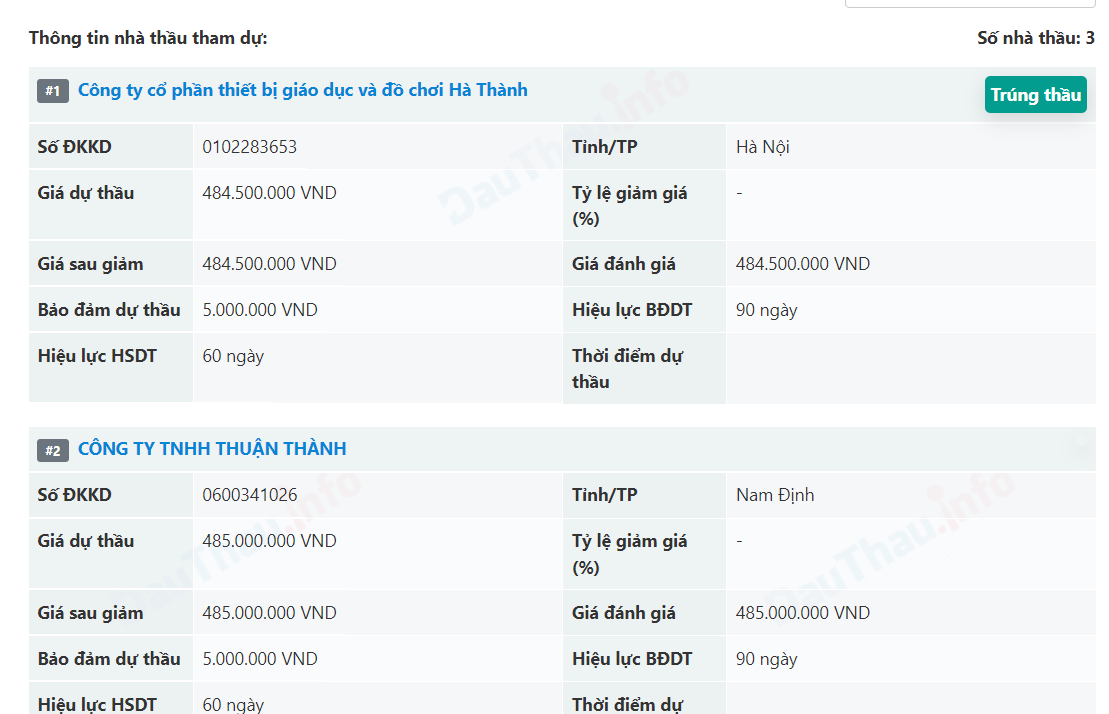The width and height of the screenshot is (1109, 714).
Task: Click the green Trúng thầu badge
Action: [x=1035, y=95]
